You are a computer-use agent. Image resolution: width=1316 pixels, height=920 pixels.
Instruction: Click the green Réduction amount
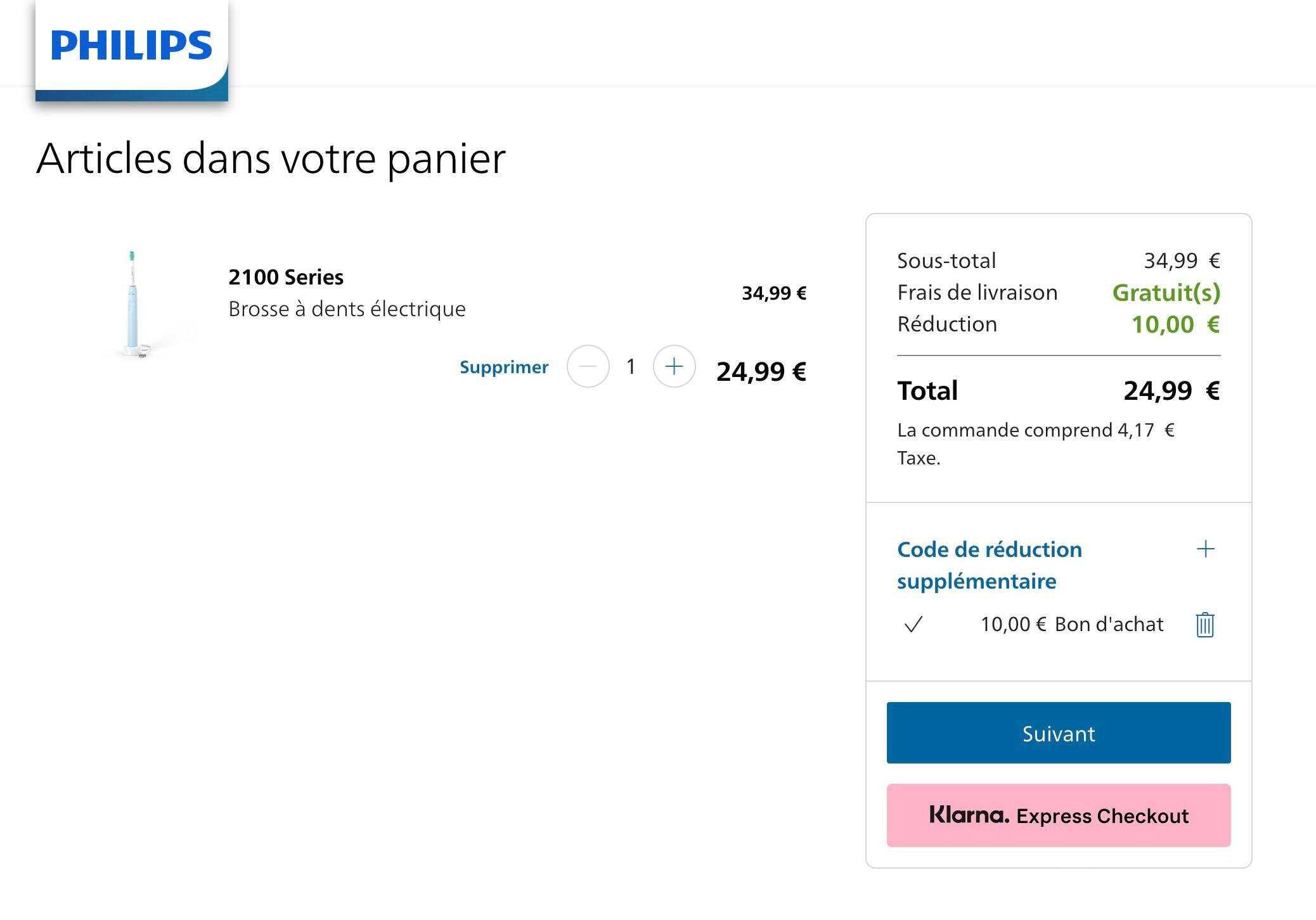(x=1175, y=324)
